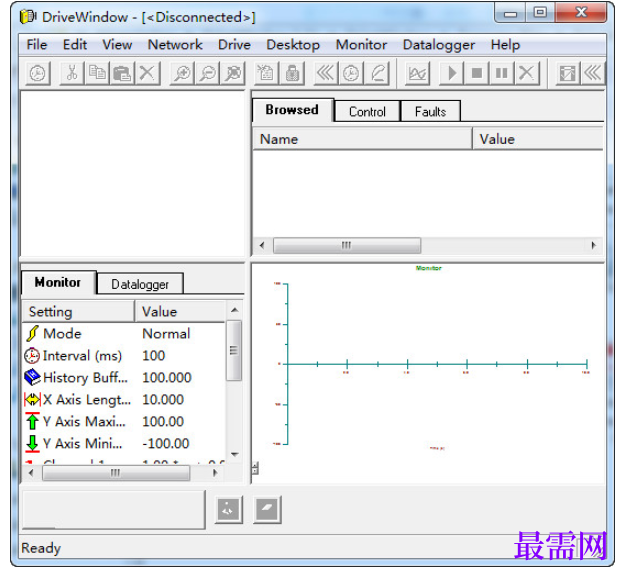Open the Drive menu
The image size is (626, 577).
234,45
